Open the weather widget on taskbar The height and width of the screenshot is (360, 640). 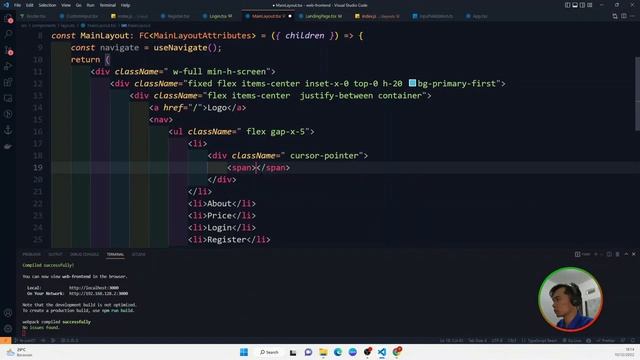[x=20, y=352]
